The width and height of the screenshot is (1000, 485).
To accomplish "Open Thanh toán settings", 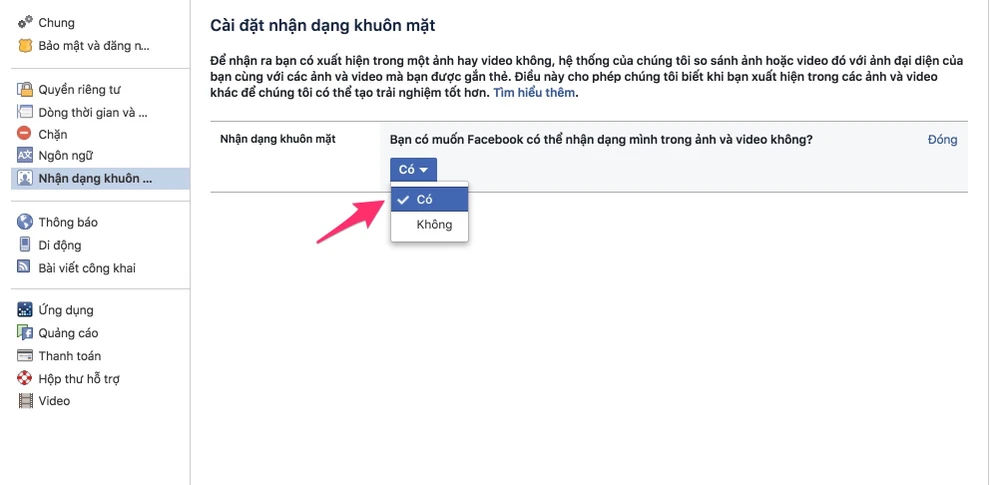I will pyautogui.click(x=70, y=355).
